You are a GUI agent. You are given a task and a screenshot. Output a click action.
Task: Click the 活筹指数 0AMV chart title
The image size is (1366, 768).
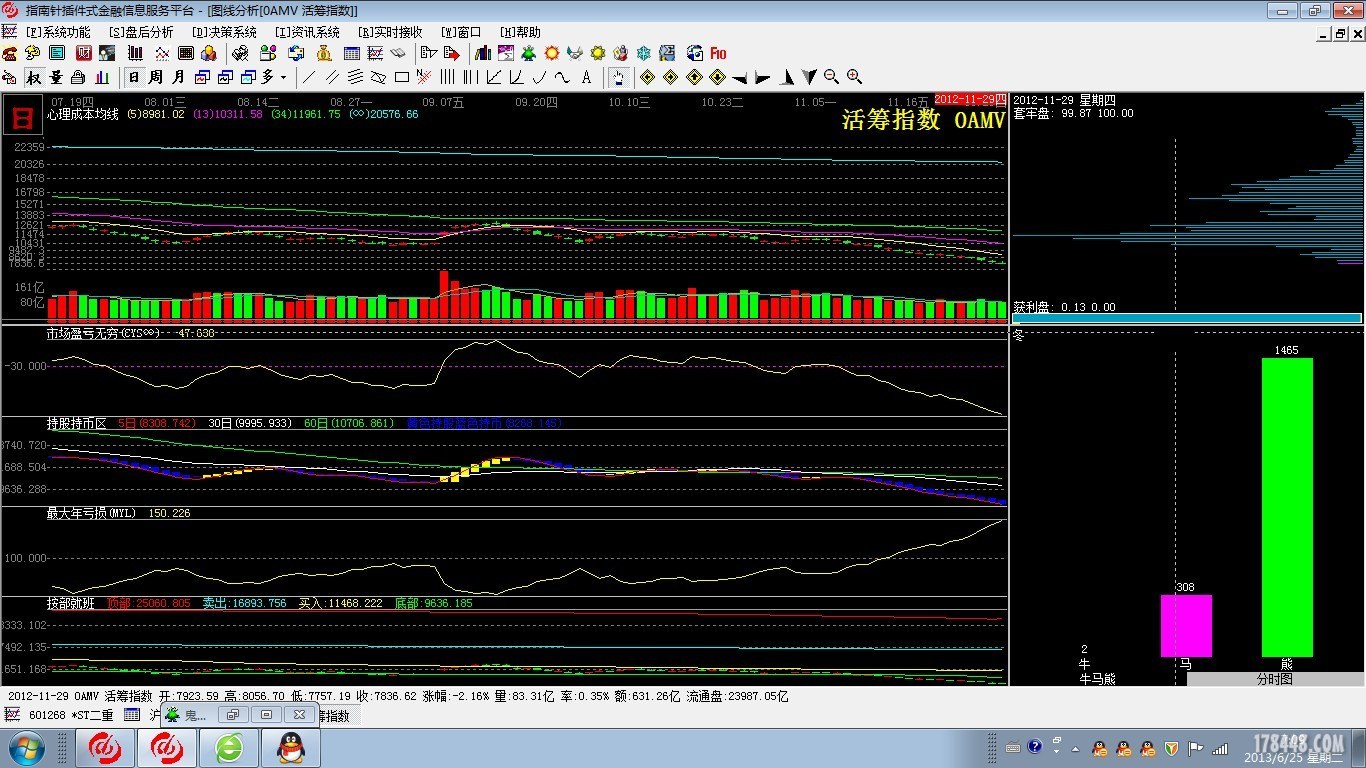[x=922, y=120]
